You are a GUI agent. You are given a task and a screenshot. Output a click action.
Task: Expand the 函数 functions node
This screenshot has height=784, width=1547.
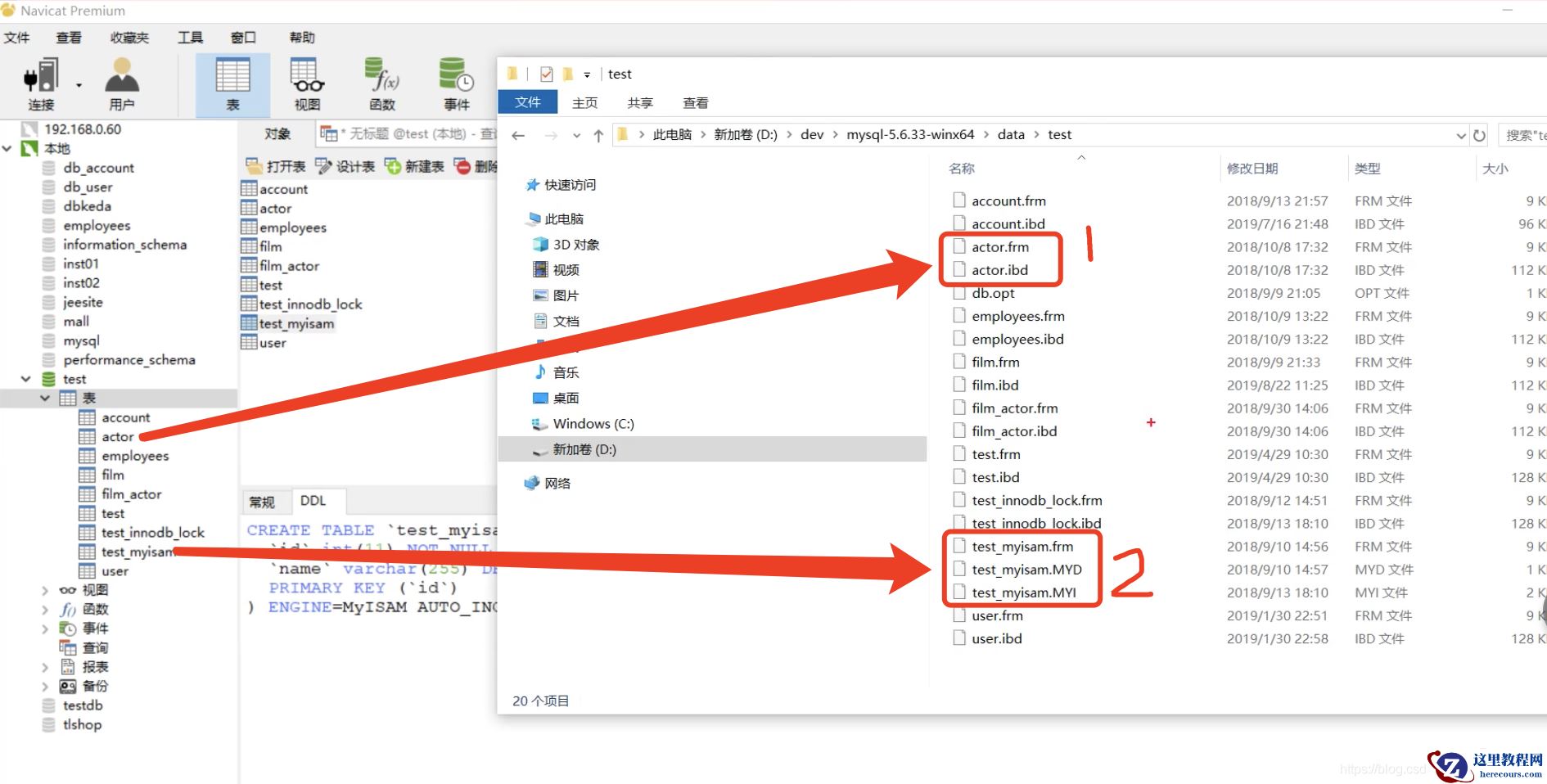(45, 610)
